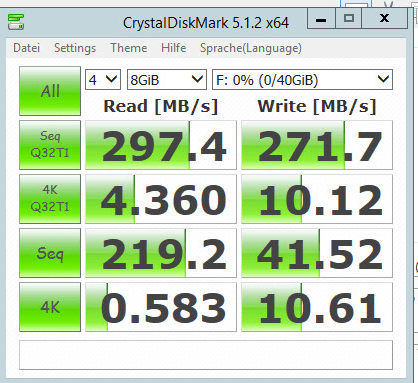
Task: Click the Read [MB/s] column header
Action: coord(161,106)
